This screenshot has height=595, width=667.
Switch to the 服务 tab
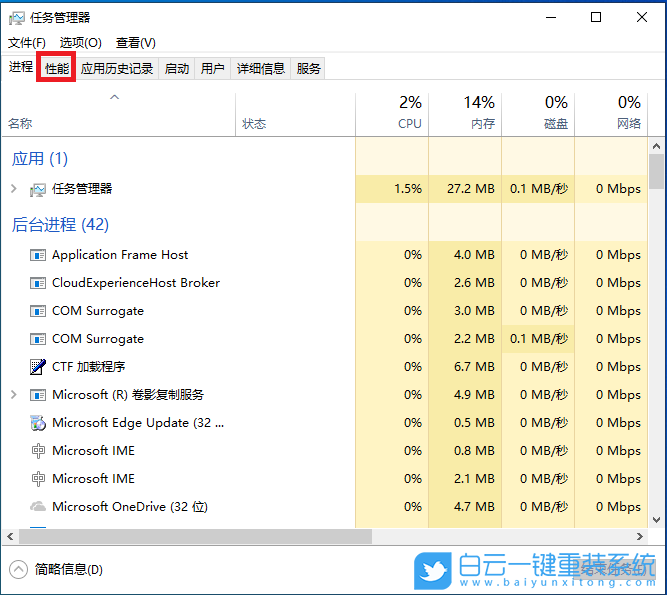tap(308, 68)
